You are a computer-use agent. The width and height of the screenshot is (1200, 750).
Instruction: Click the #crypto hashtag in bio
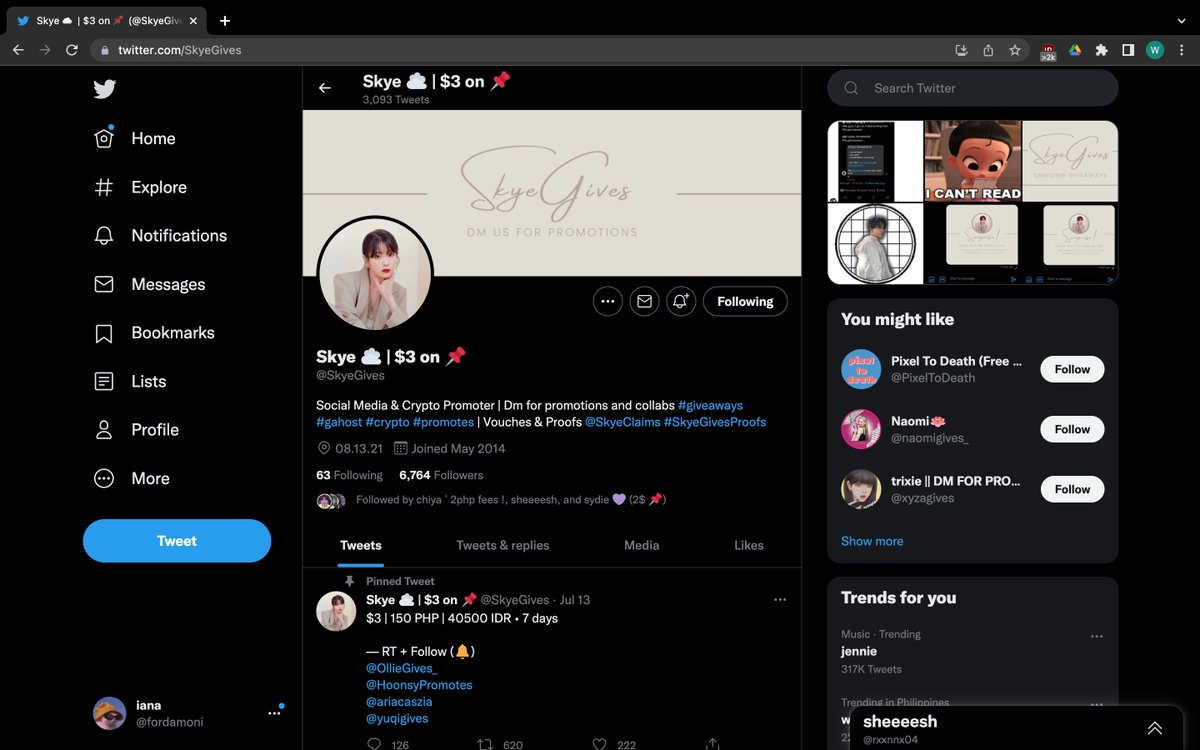point(386,422)
